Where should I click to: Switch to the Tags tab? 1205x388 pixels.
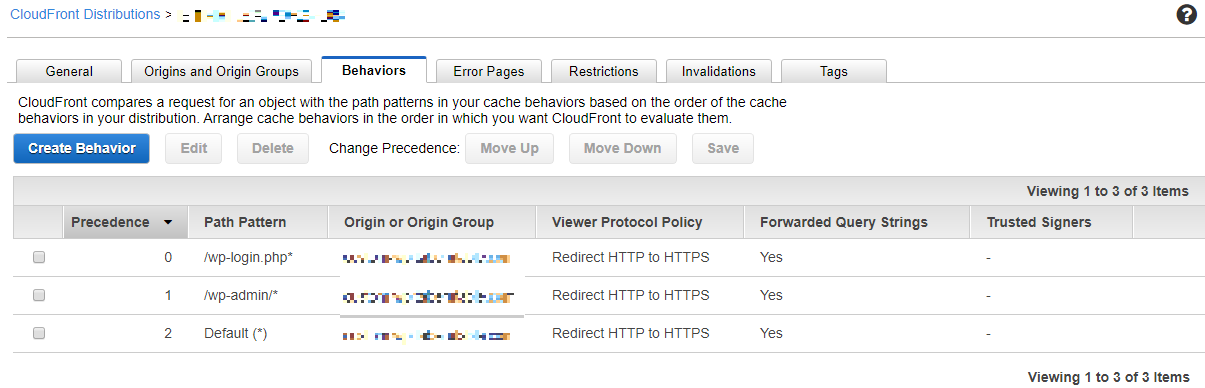tap(834, 71)
